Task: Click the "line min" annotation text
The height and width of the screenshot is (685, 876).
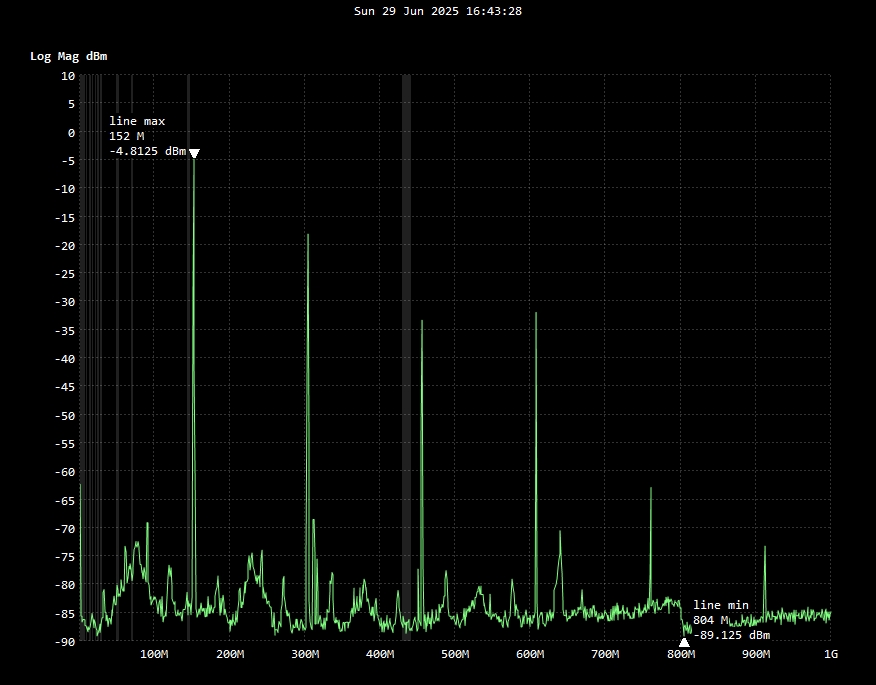Action: (720, 605)
